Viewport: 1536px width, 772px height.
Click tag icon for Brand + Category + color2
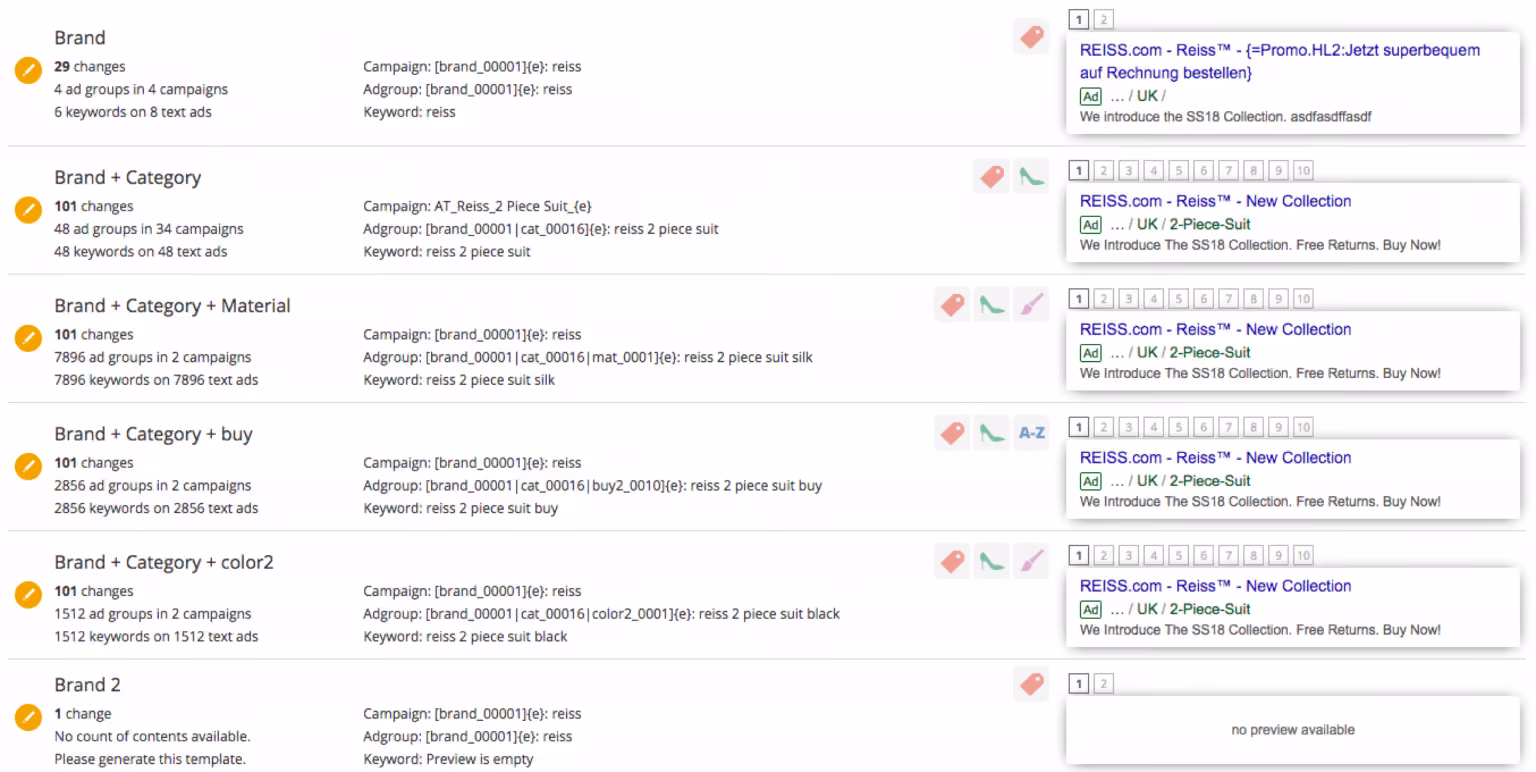(953, 561)
